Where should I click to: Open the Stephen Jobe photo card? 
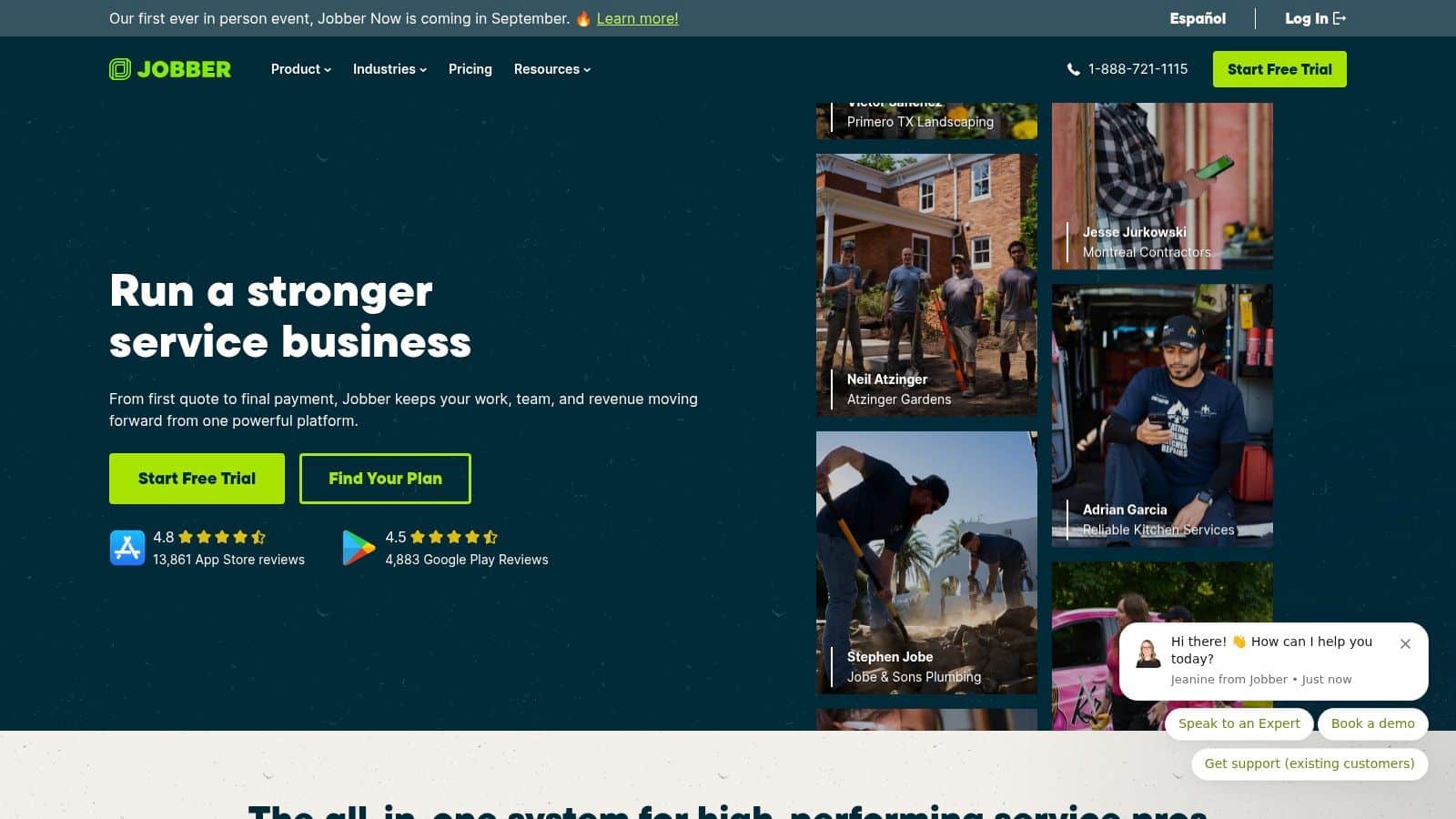click(926, 562)
